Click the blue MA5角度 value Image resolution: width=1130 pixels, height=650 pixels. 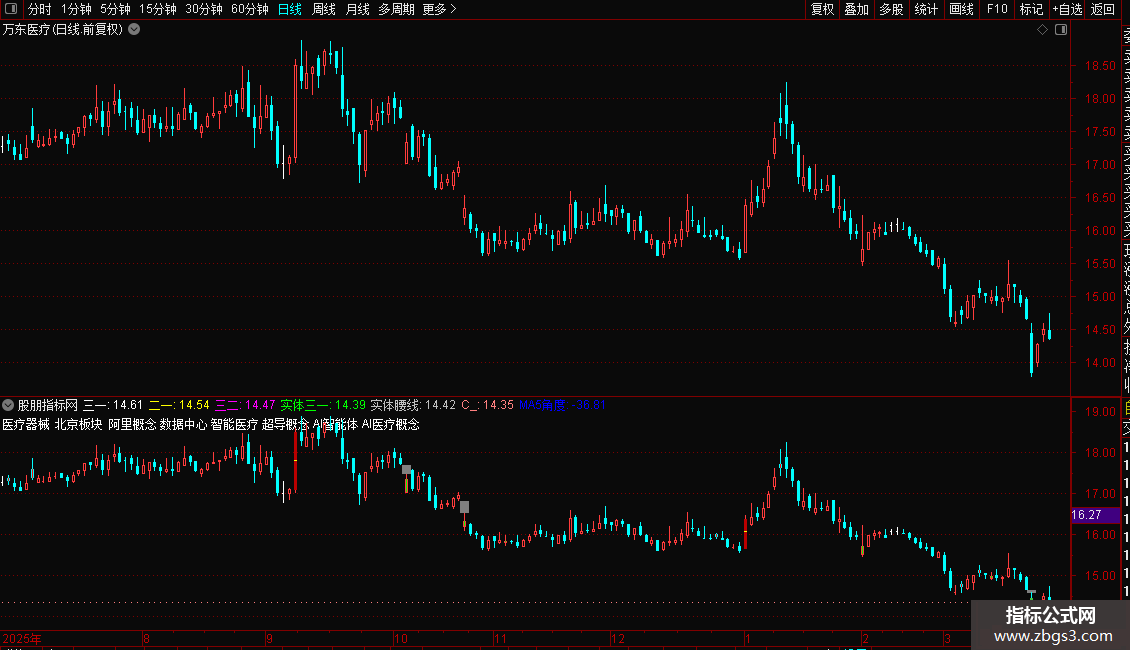(x=562, y=405)
